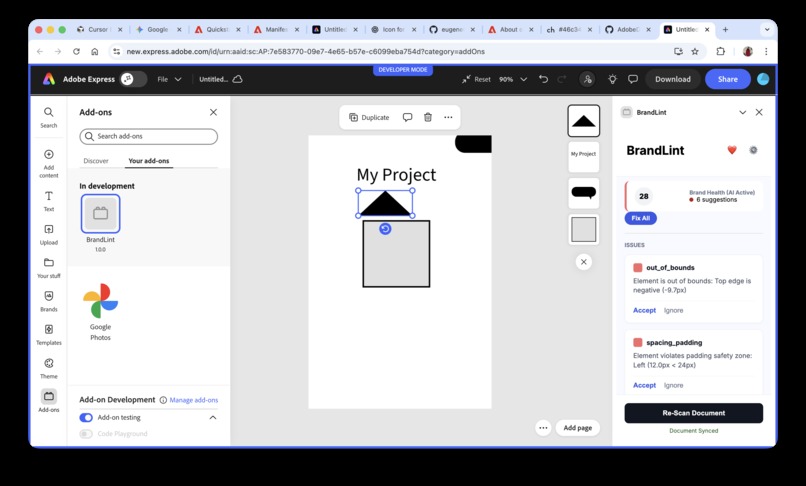Image resolution: width=806 pixels, height=486 pixels.
Task: Open the invite collaborators icon
Action: point(587,79)
